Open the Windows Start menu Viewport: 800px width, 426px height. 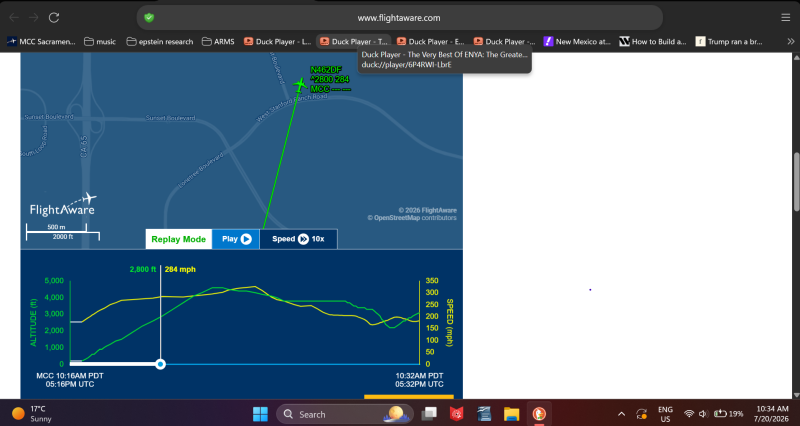click(260, 414)
